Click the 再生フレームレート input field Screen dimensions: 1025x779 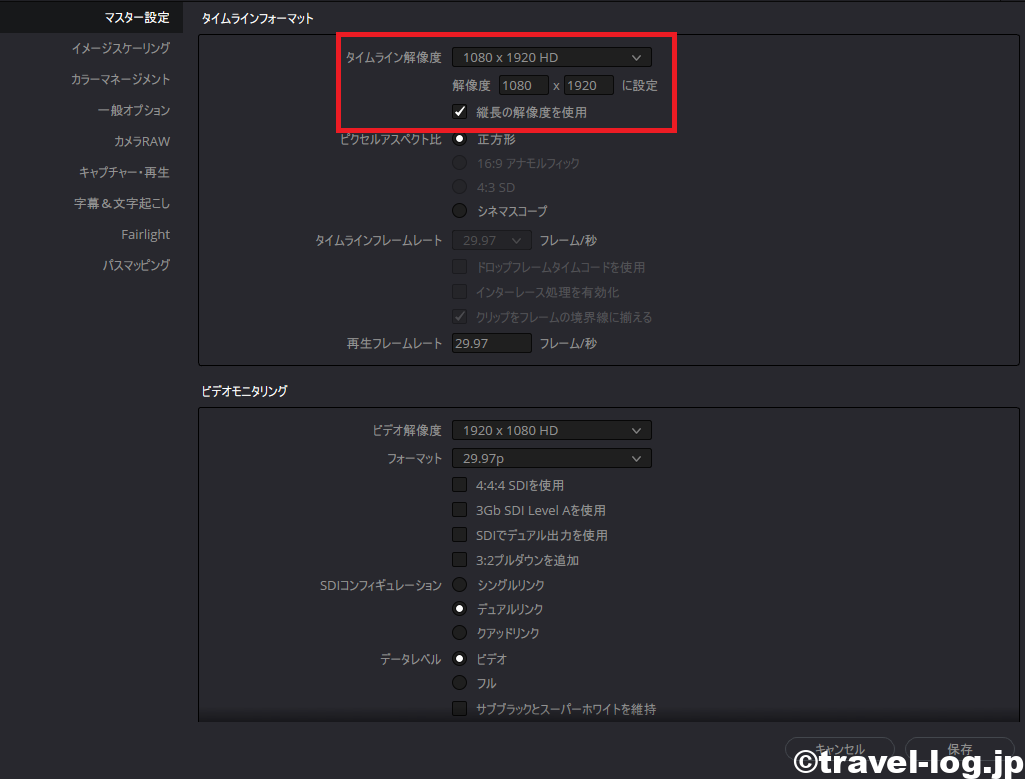pos(491,343)
